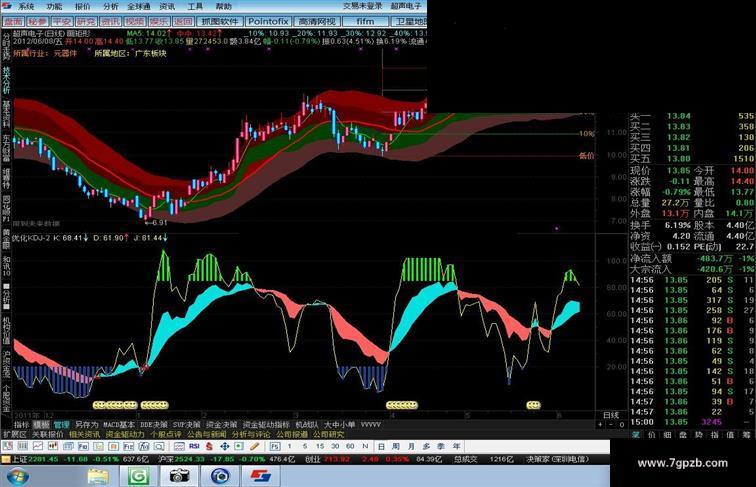Select the 技术分析 side tab
The width and height of the screenshot is (756, 487).
pyautogui.click(x=6, y=80)
